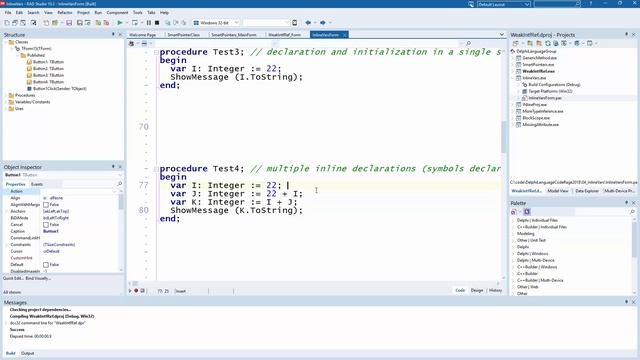The image size is (640, 360).
Task: Pin the Projects panel
Action: (627, 35)
